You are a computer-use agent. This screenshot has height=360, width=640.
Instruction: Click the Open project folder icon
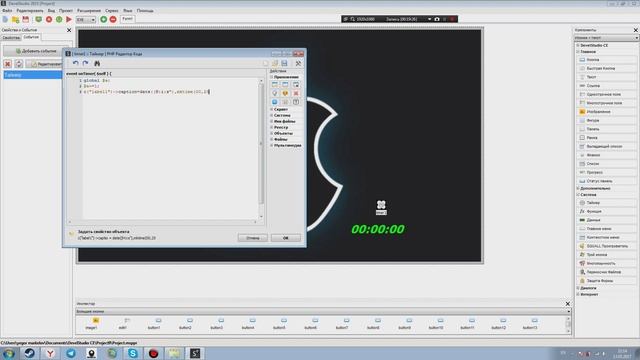coord(16,19)
